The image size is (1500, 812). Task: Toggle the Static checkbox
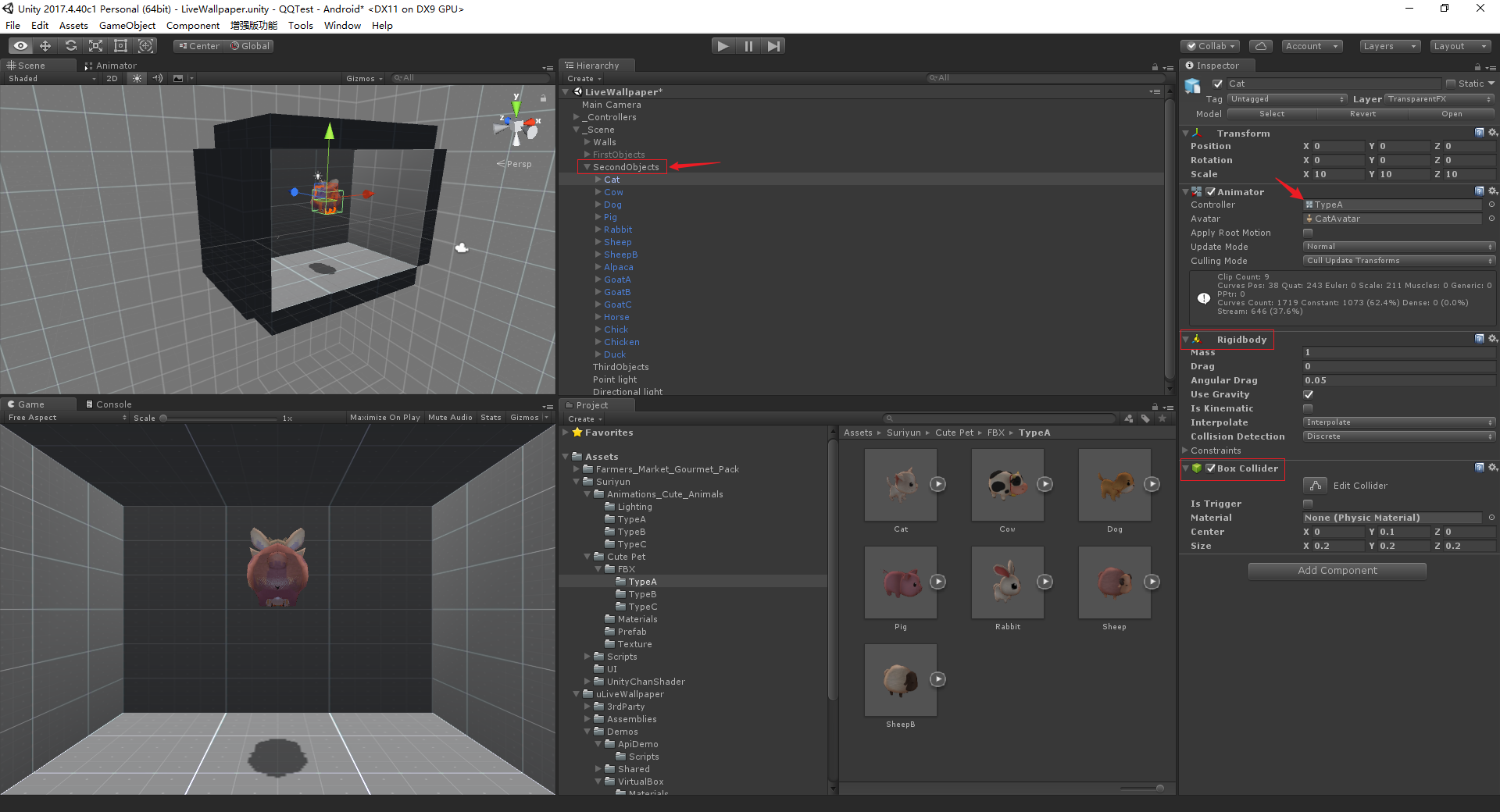pyautogui.click(x=1451, y=84)
